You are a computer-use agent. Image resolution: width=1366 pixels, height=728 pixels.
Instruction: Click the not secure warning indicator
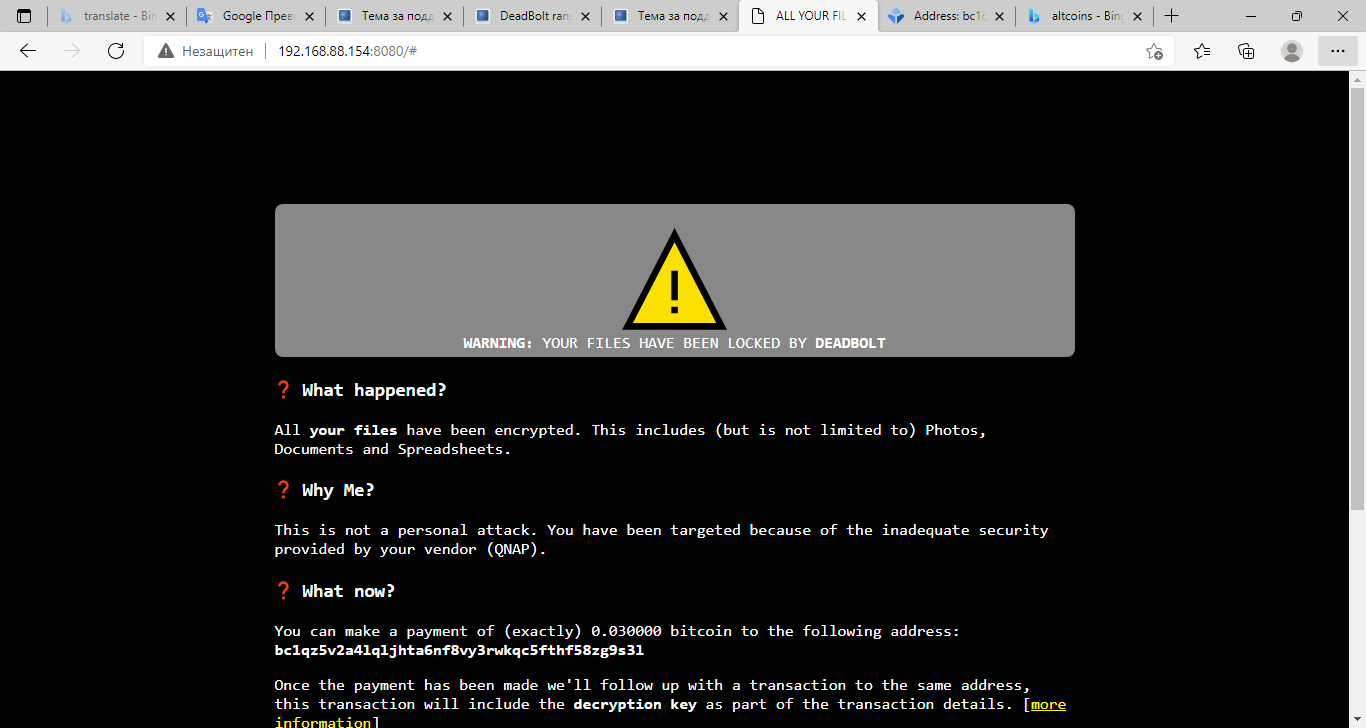(206, 51)
